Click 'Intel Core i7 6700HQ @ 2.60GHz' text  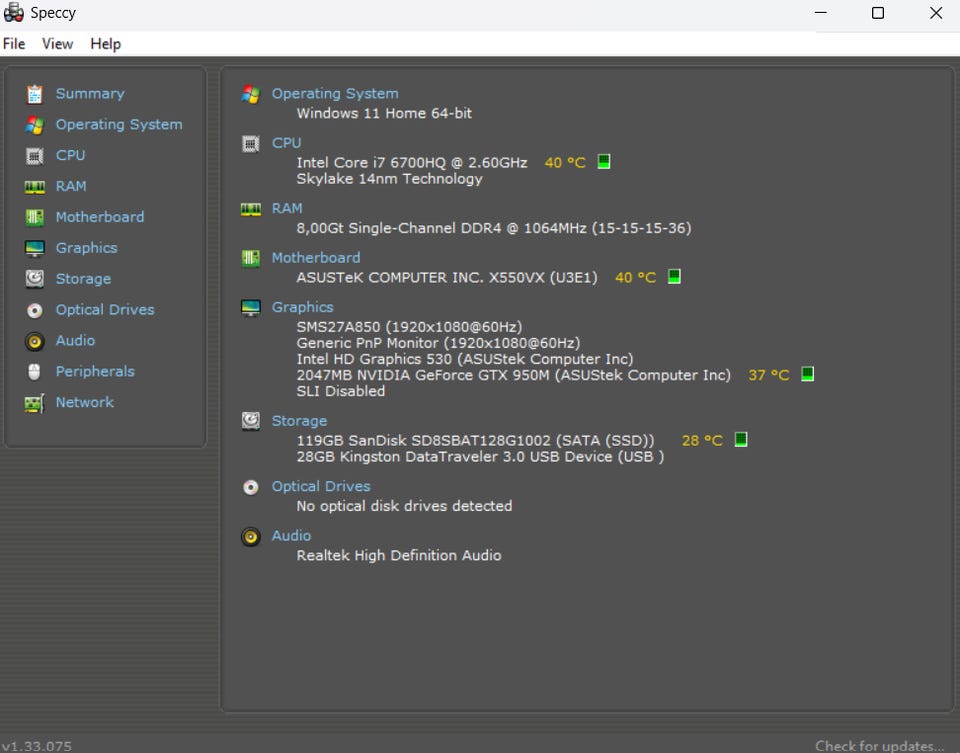tap(412, 162)
